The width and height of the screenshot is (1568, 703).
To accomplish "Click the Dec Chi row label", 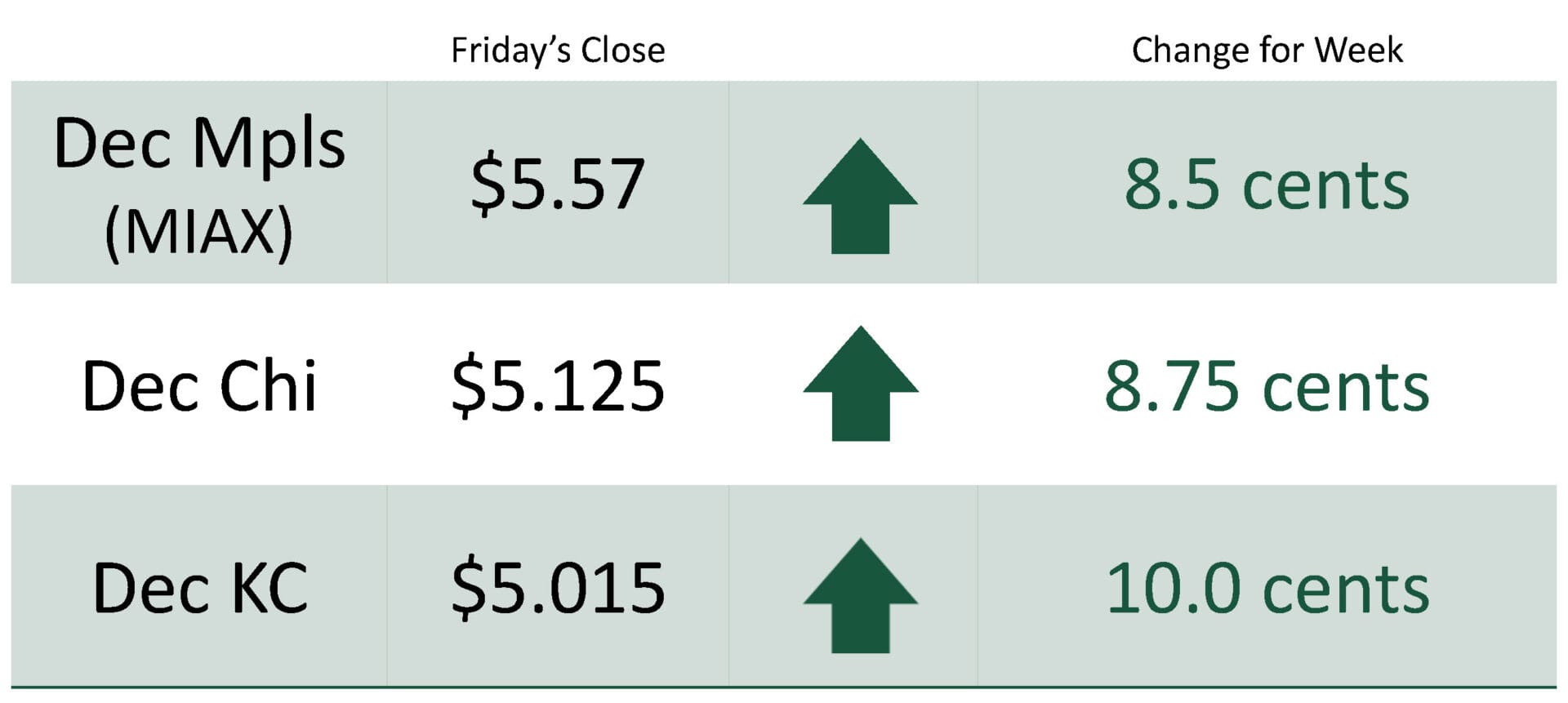I will click(199, 386).
